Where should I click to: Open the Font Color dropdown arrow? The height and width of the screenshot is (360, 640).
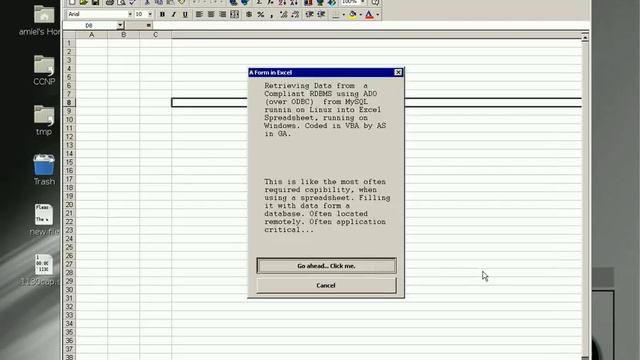[x=378, y=15]
